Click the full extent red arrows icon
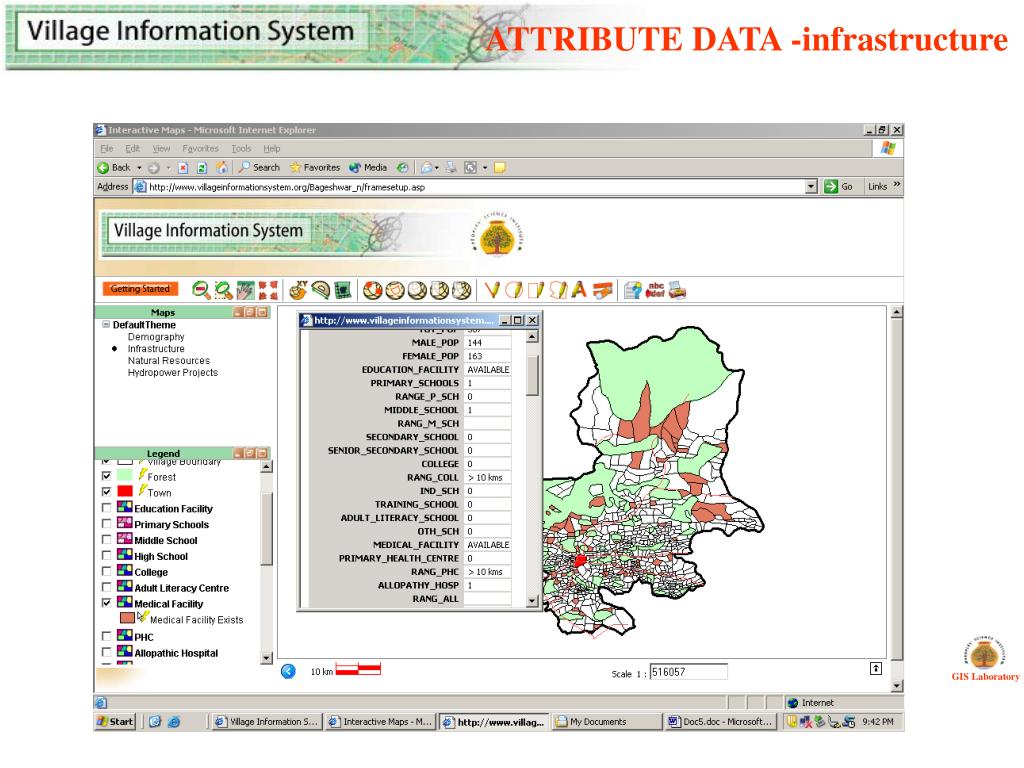 (268, 290)
